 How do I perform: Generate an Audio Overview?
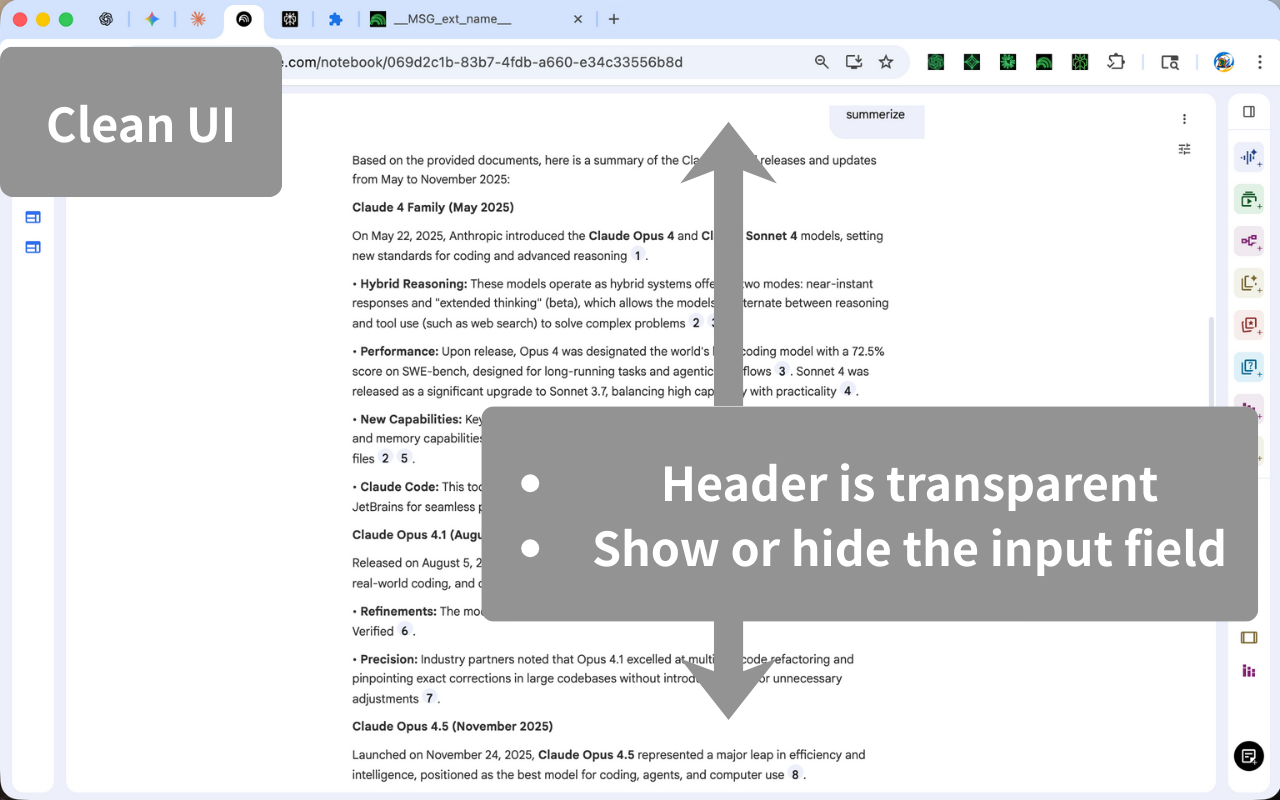tap(1249, 157)
